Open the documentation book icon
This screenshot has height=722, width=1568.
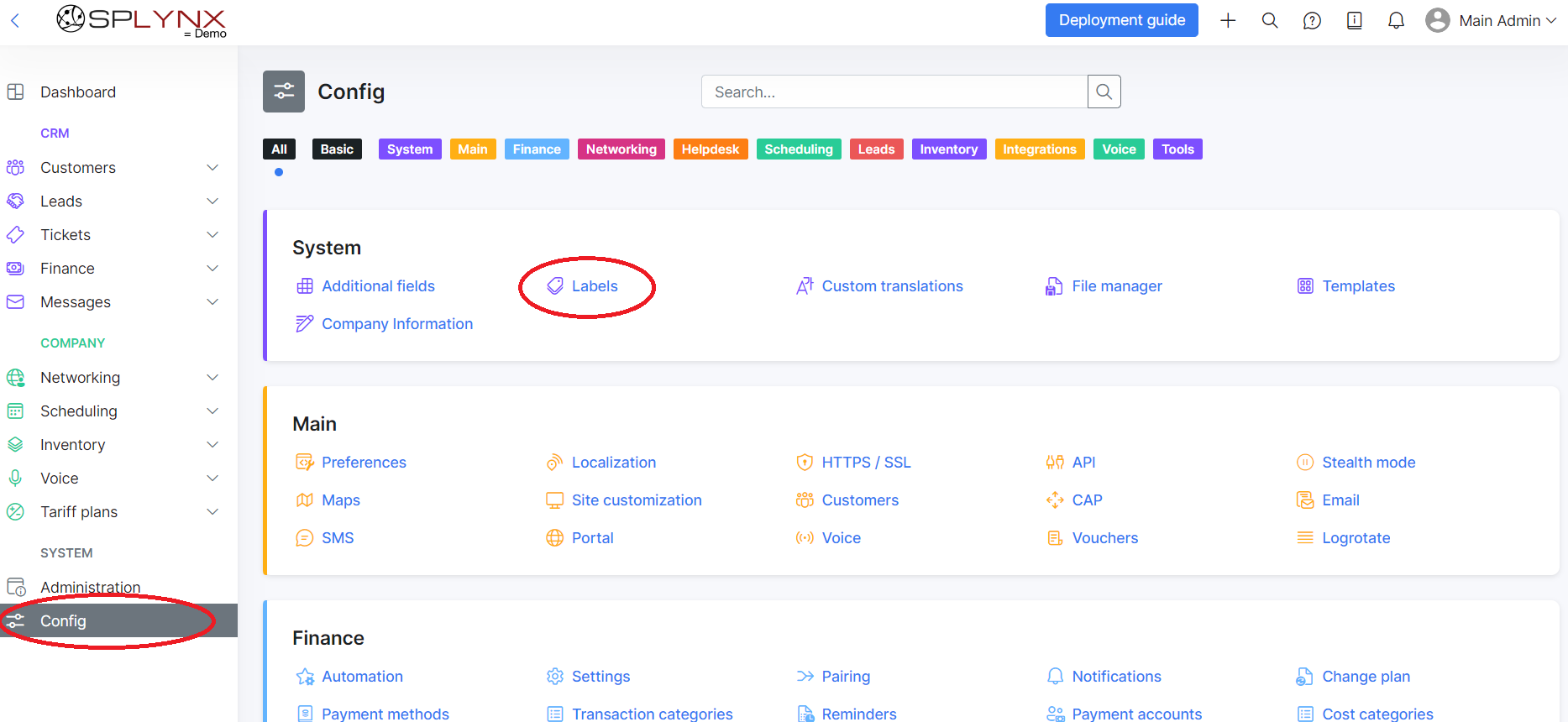tap(1354, 21)
